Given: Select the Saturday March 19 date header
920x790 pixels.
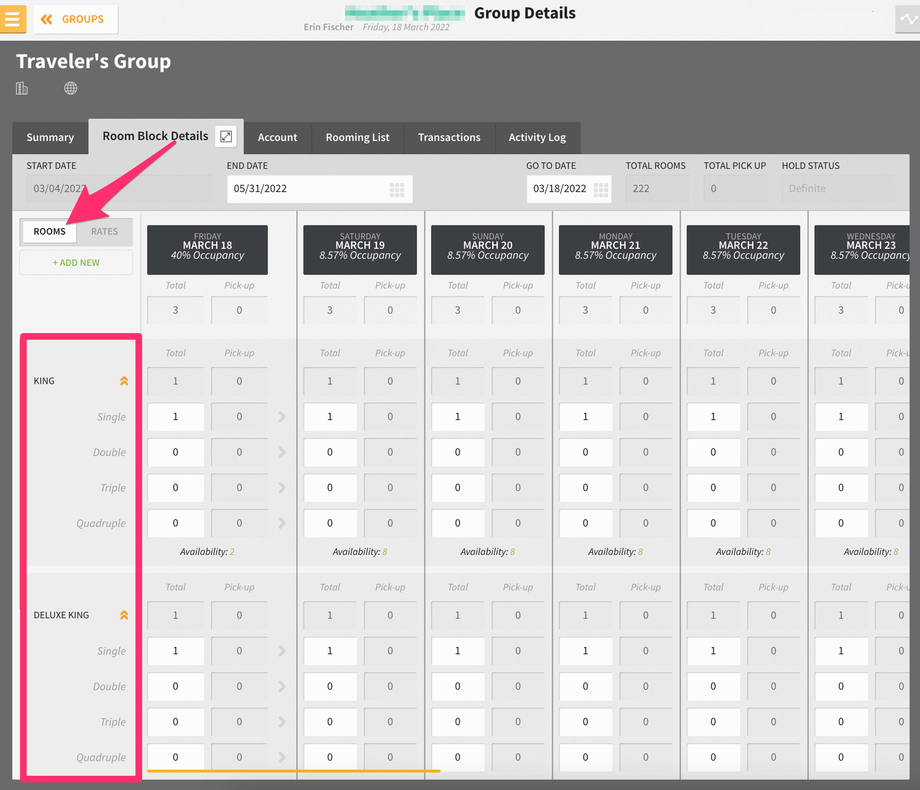Looking at the screenshot, I should click(360, 249).
